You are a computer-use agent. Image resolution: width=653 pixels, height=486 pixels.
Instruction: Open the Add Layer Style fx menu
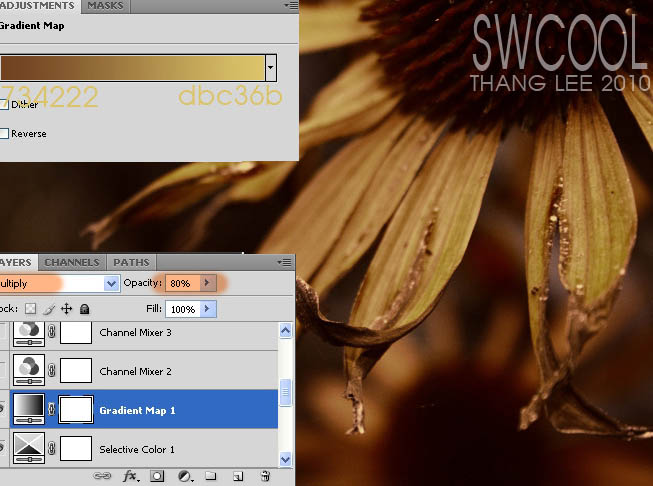(130, 476)
